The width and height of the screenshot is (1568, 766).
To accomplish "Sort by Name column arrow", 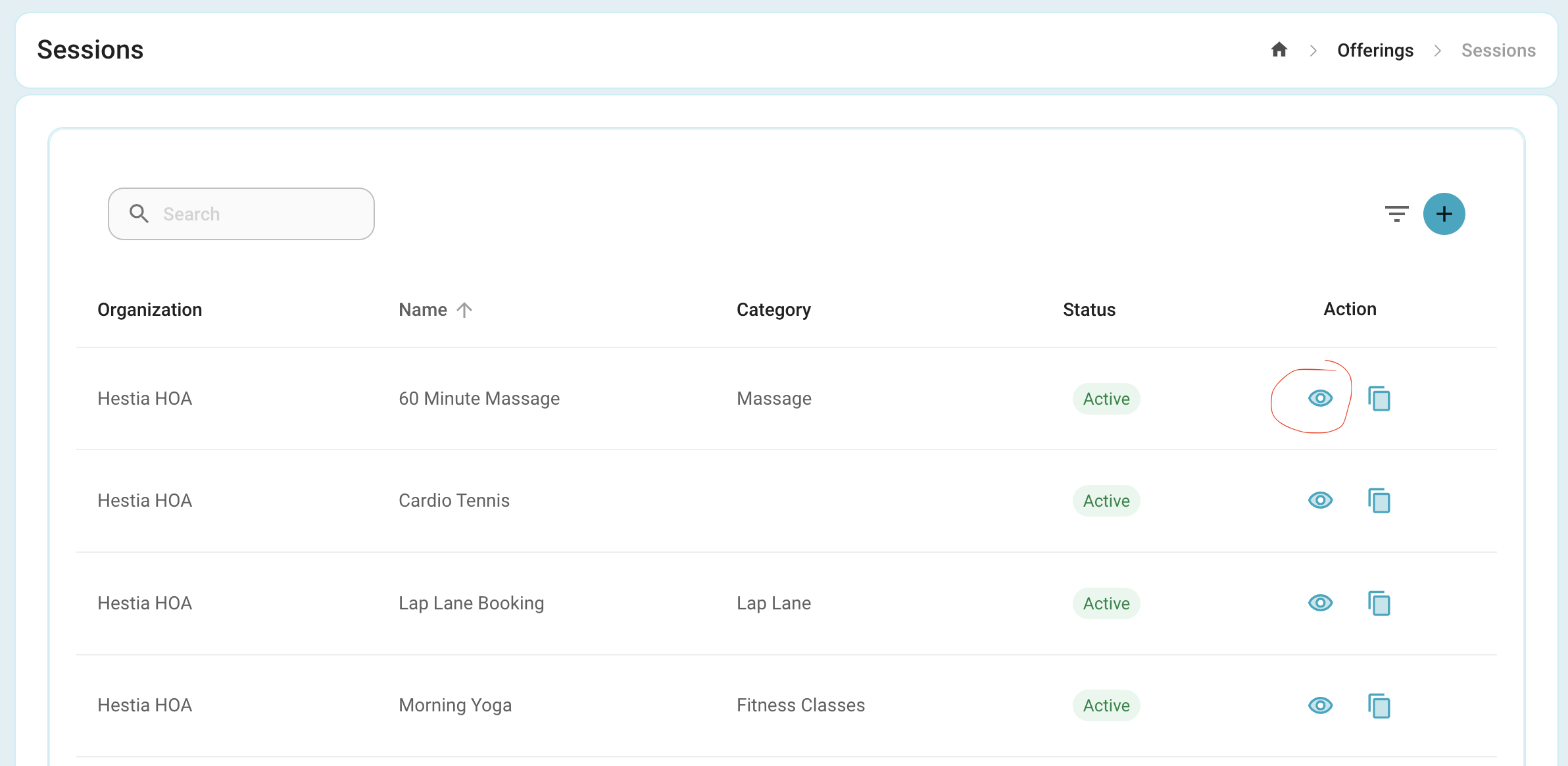I will click(464, 309).
